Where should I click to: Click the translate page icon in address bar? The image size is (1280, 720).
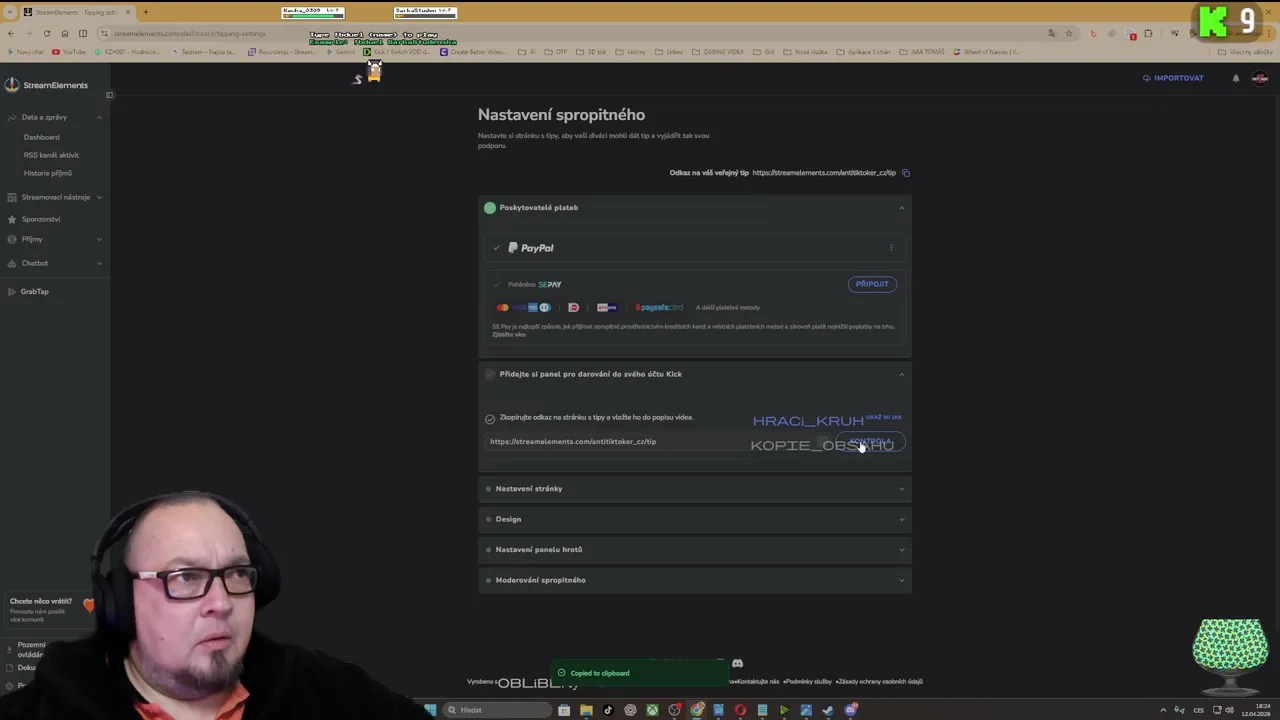(1052, 33)
